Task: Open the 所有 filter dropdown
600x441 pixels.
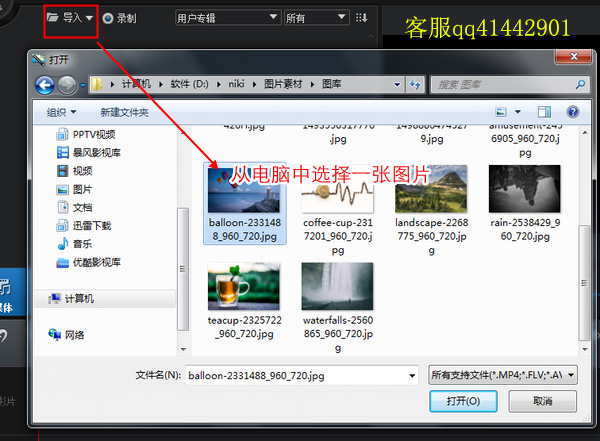Action: pyautogui.click(x=316, y=18)
